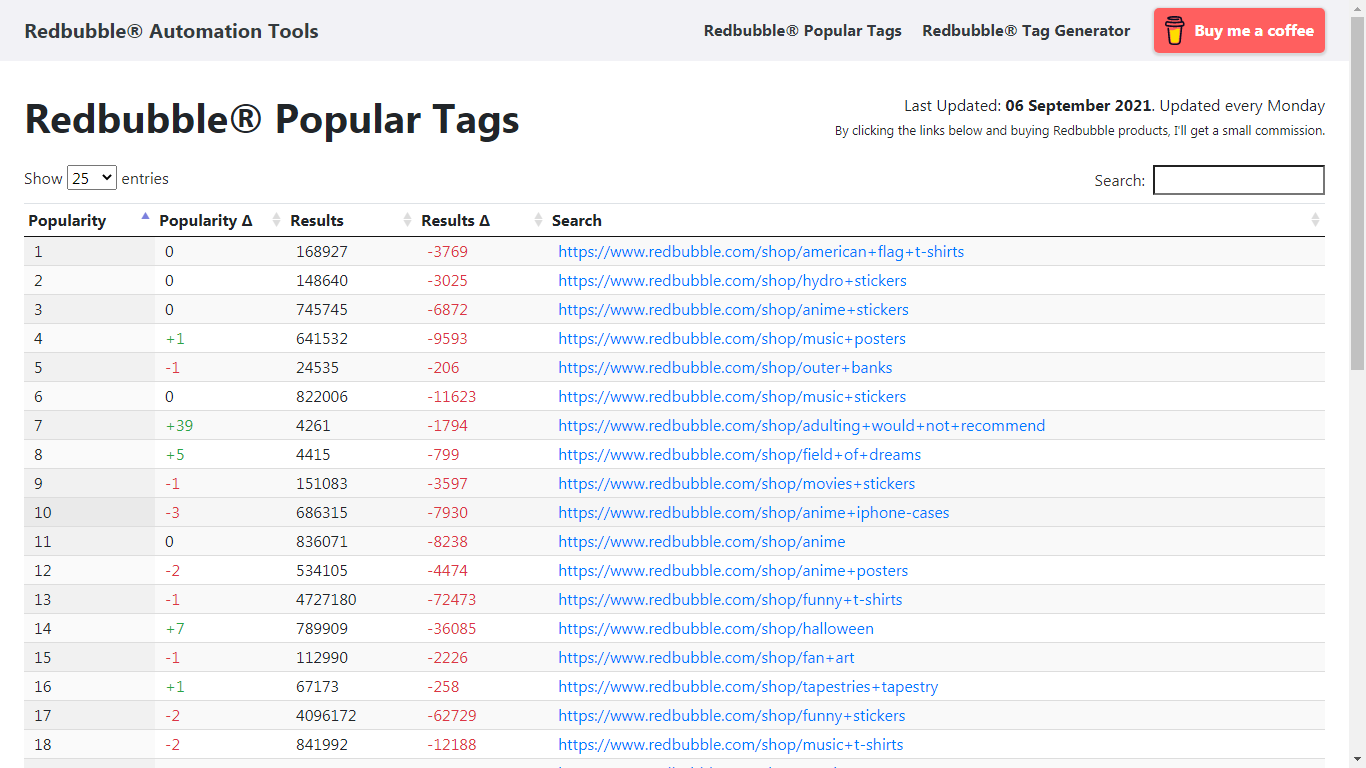Open american+flag+t-shirts link

(x=761, y=252)
